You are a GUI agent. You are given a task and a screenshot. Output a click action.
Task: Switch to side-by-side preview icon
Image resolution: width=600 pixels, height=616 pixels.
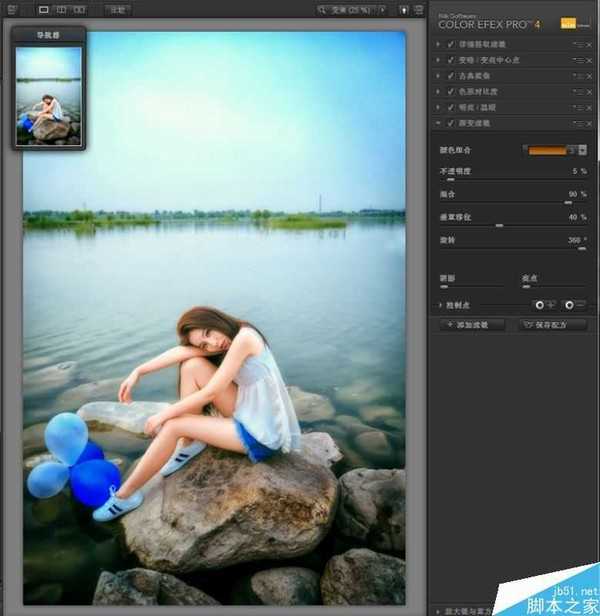click(79, 10)
